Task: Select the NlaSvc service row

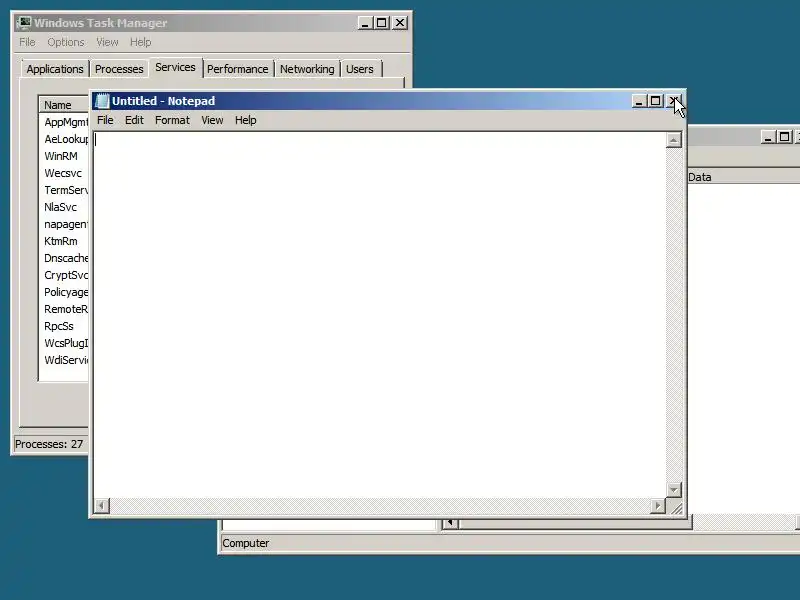Action: coord(61,207)
